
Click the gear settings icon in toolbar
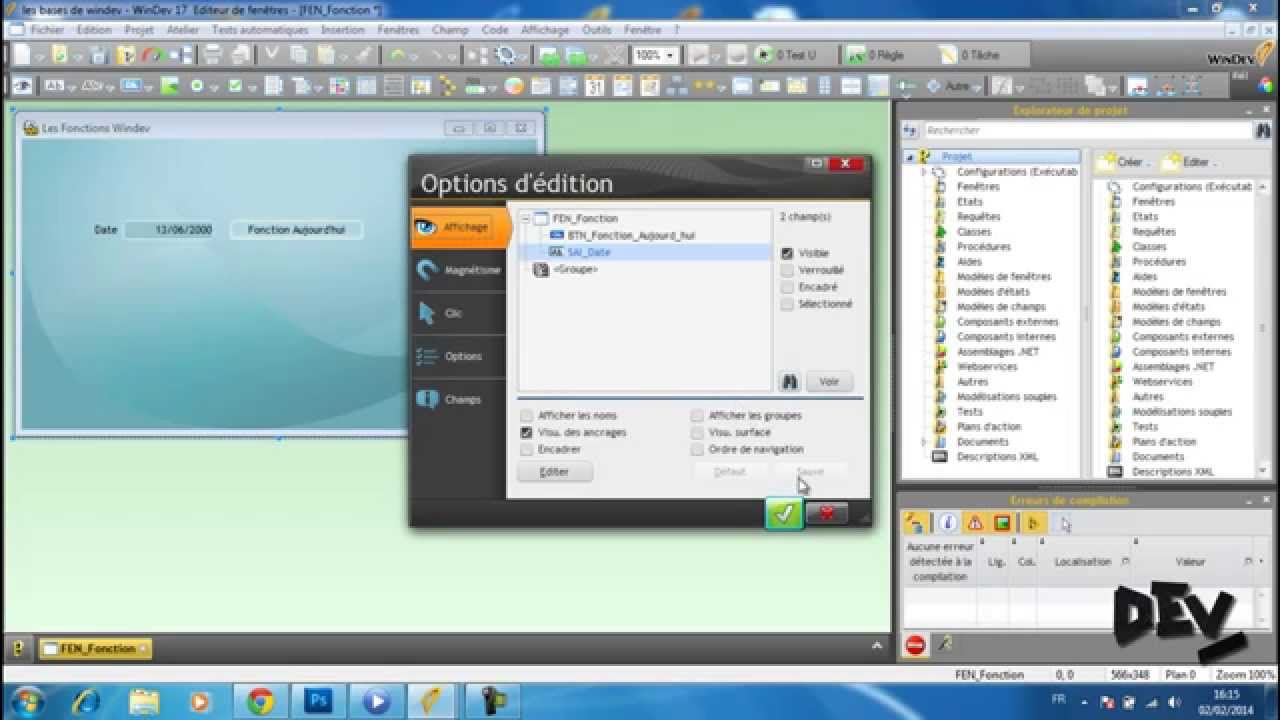(505, 55)
